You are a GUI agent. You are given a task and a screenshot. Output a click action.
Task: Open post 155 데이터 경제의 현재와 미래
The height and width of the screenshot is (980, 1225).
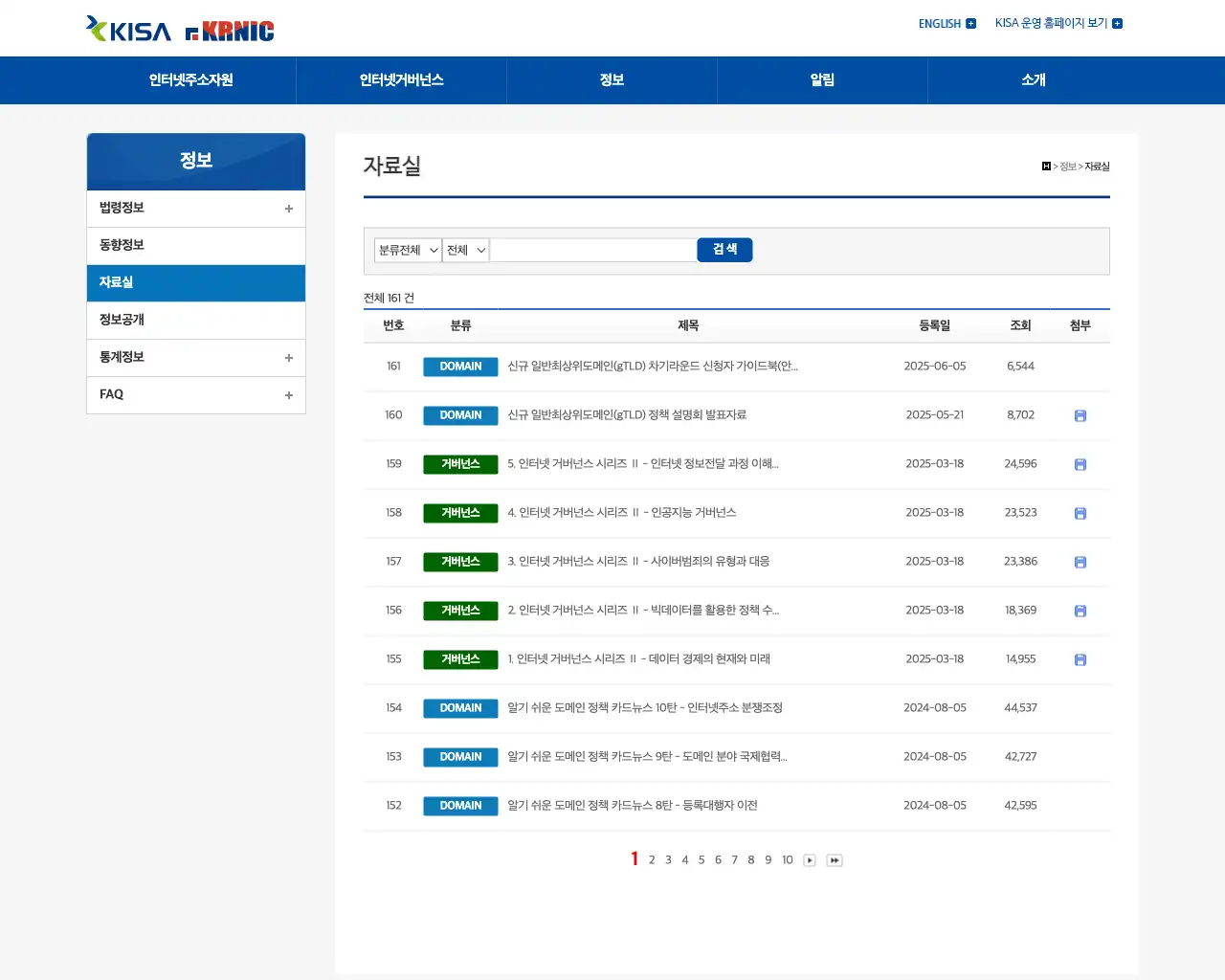pyautogui.click(x=639, y=659)
